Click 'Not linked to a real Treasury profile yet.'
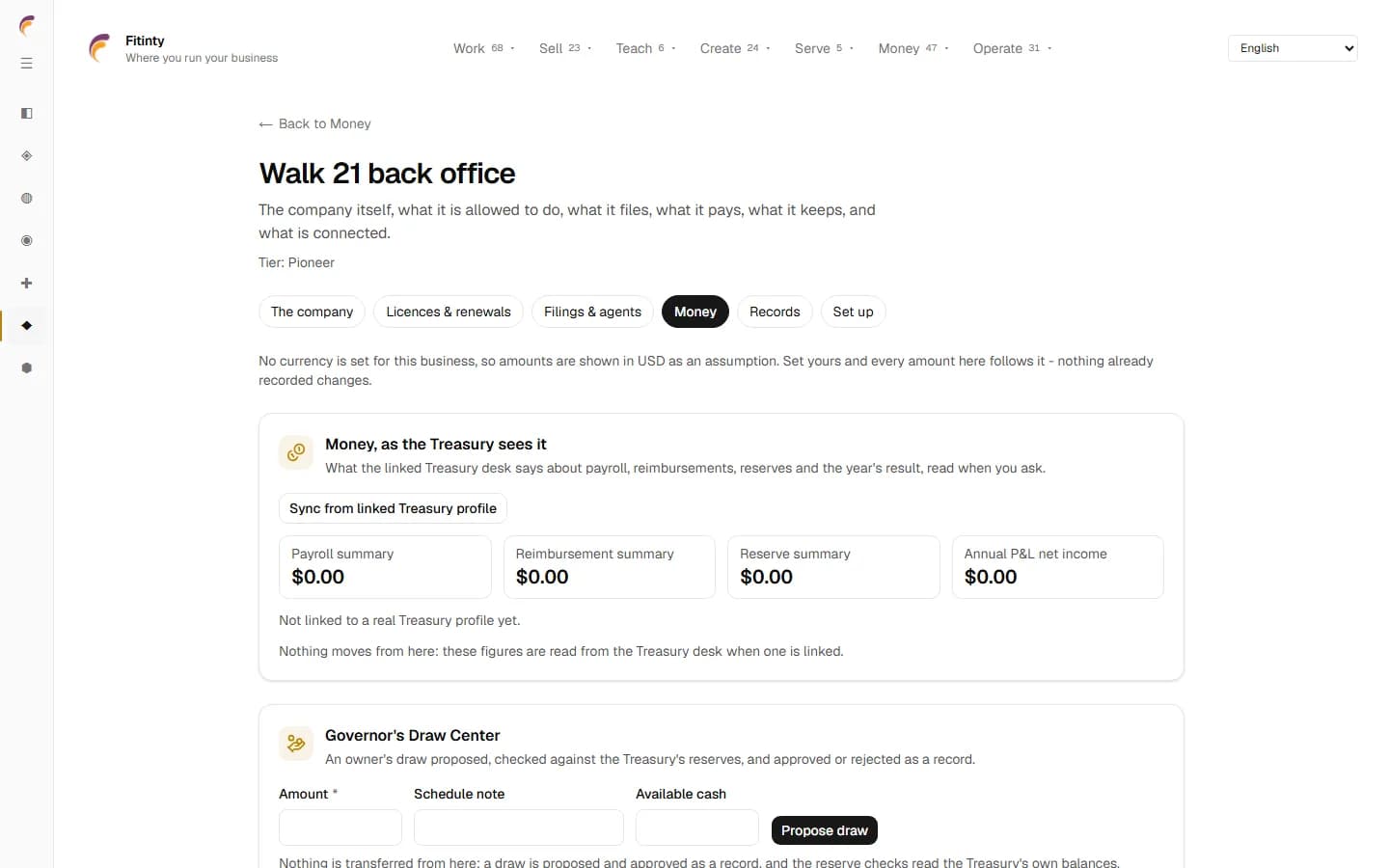The image size is (1389, 868). [399, 620]
